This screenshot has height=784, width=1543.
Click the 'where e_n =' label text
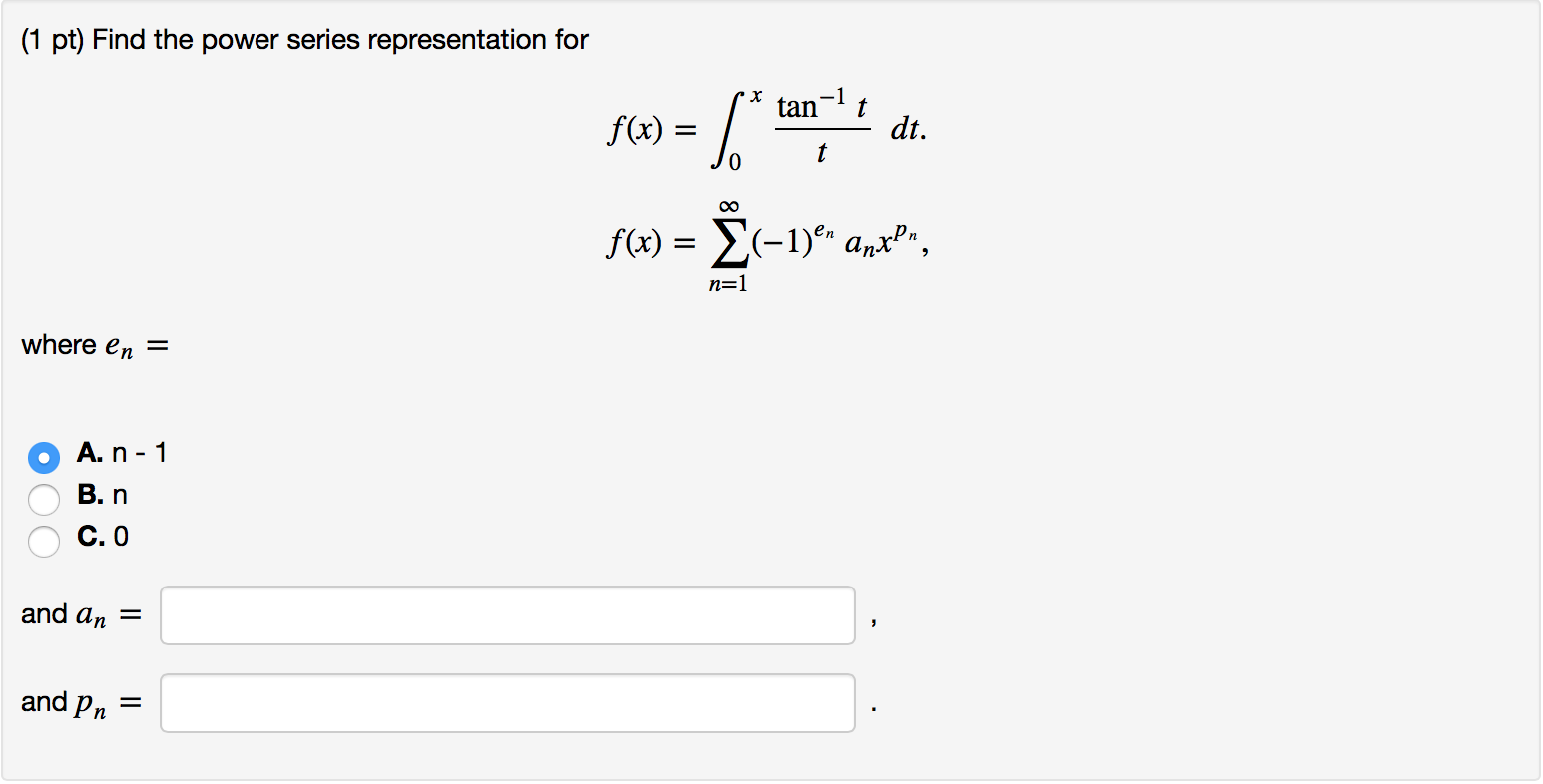92,344
